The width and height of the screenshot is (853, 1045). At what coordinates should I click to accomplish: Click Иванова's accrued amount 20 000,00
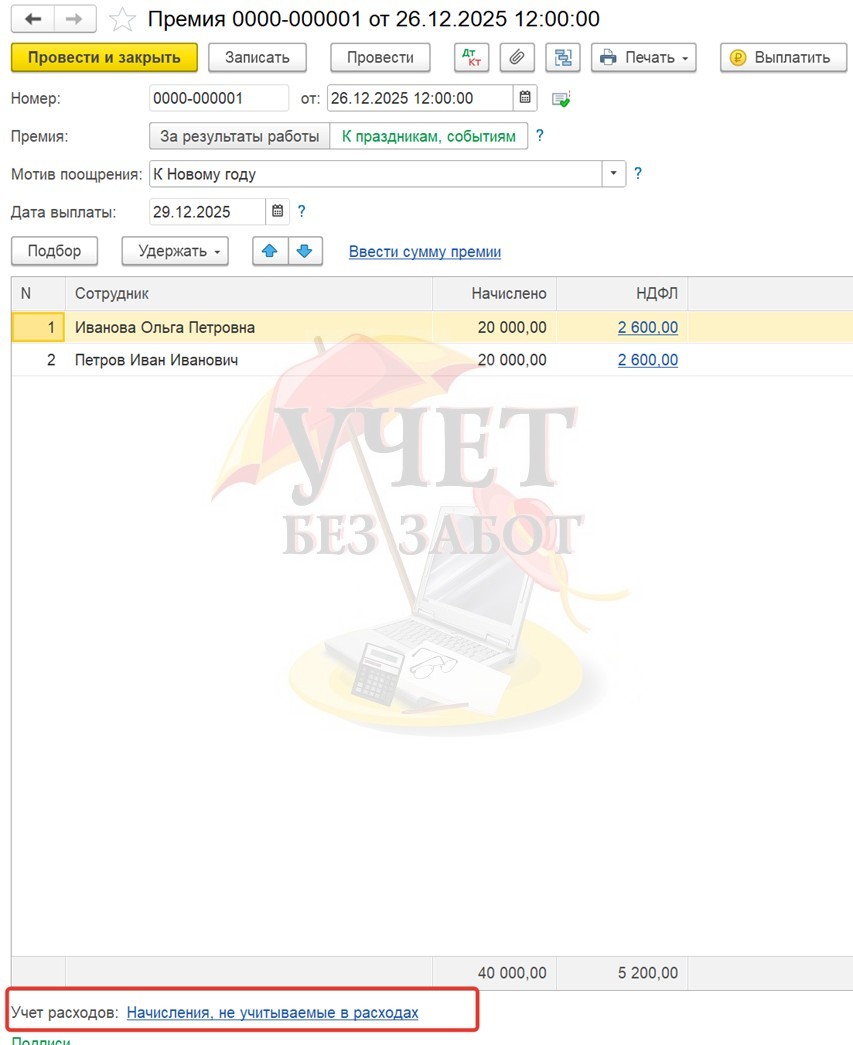(512, 327)
